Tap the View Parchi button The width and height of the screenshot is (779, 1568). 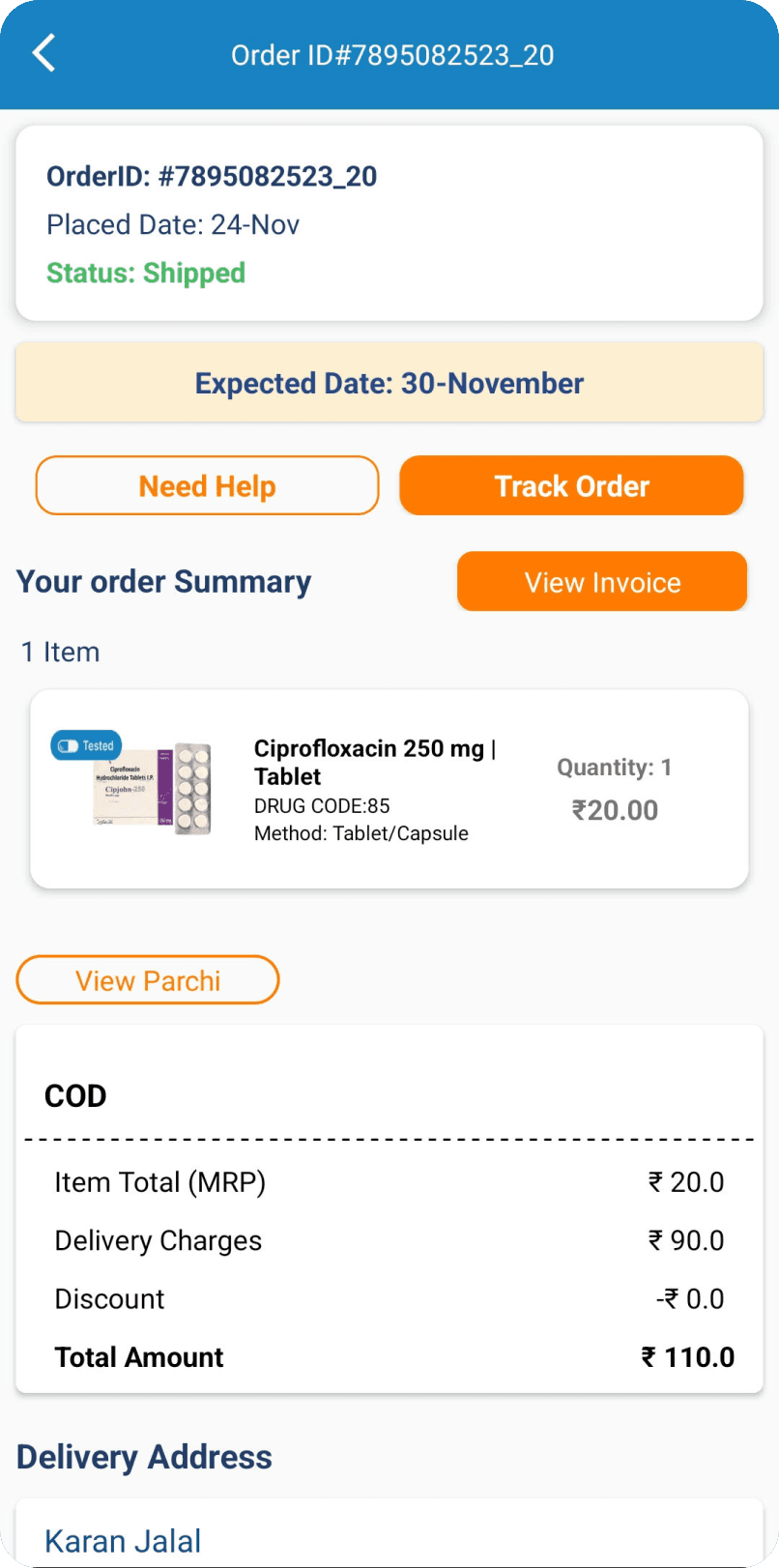[148, 980]
